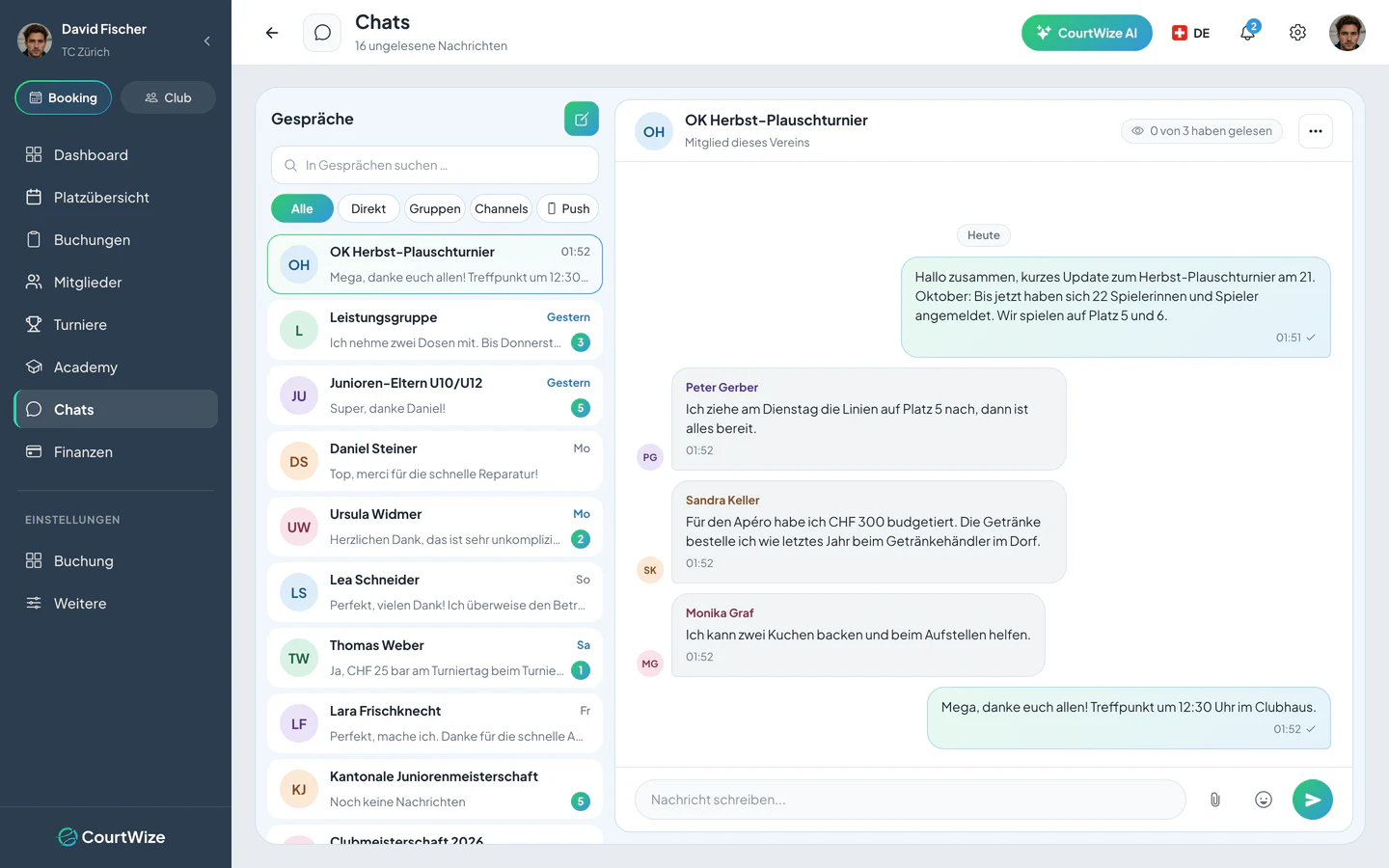
Task: Go to Buchungen in the sidebar
Action: point(116,240)
